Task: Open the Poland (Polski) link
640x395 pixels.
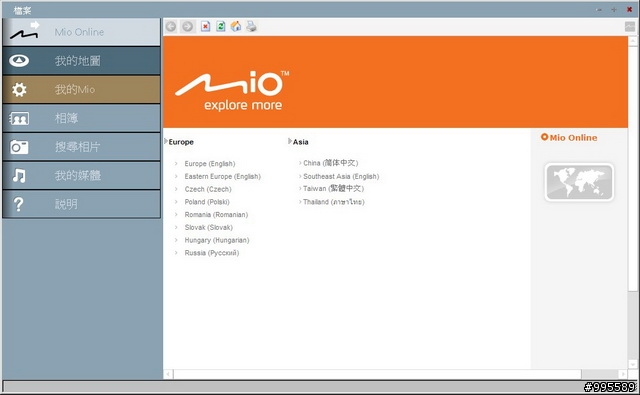Action: (207, 202)
